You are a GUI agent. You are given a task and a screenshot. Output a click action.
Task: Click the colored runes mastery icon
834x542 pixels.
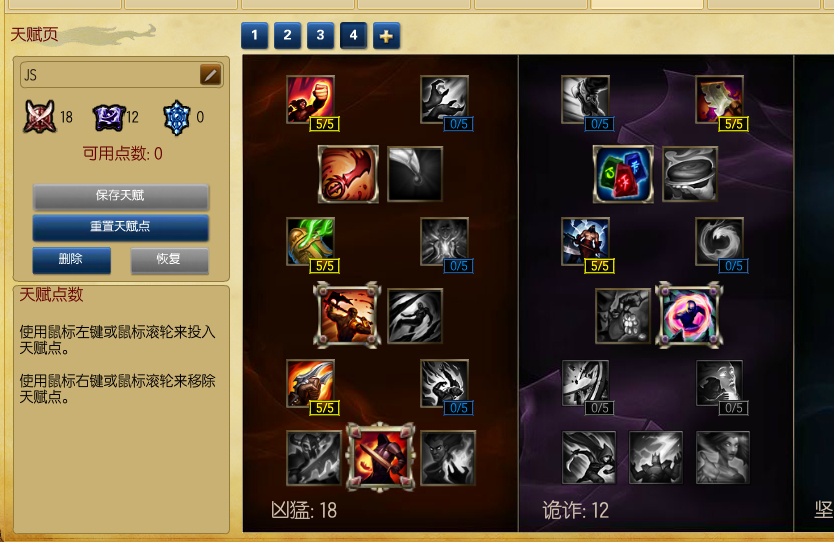pyautogui.click(x=623, y=174)
